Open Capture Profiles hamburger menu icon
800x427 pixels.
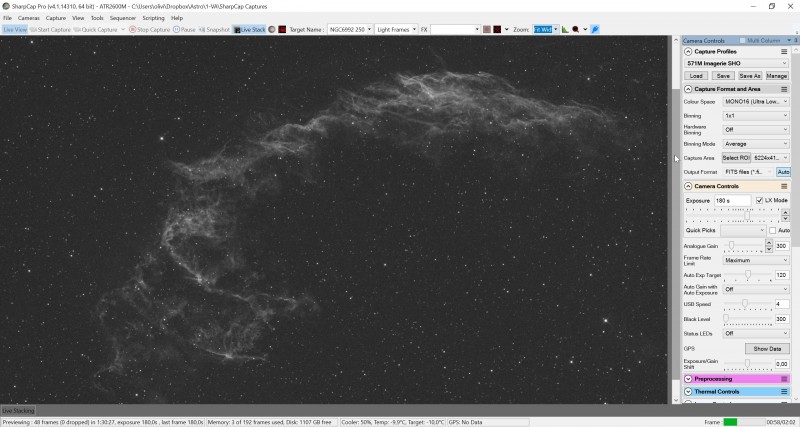coord(784,52)
